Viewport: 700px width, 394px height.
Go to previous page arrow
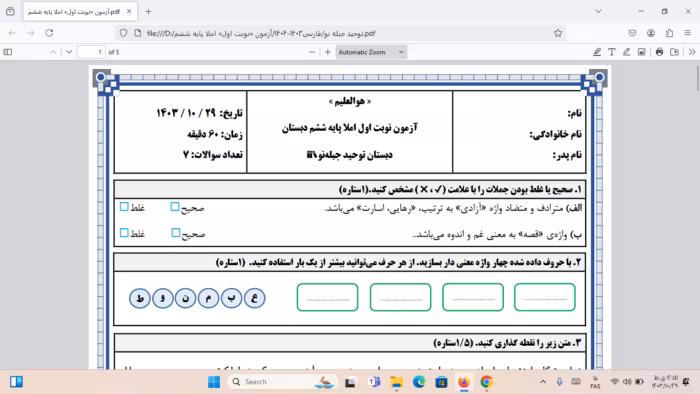point(53,52)
